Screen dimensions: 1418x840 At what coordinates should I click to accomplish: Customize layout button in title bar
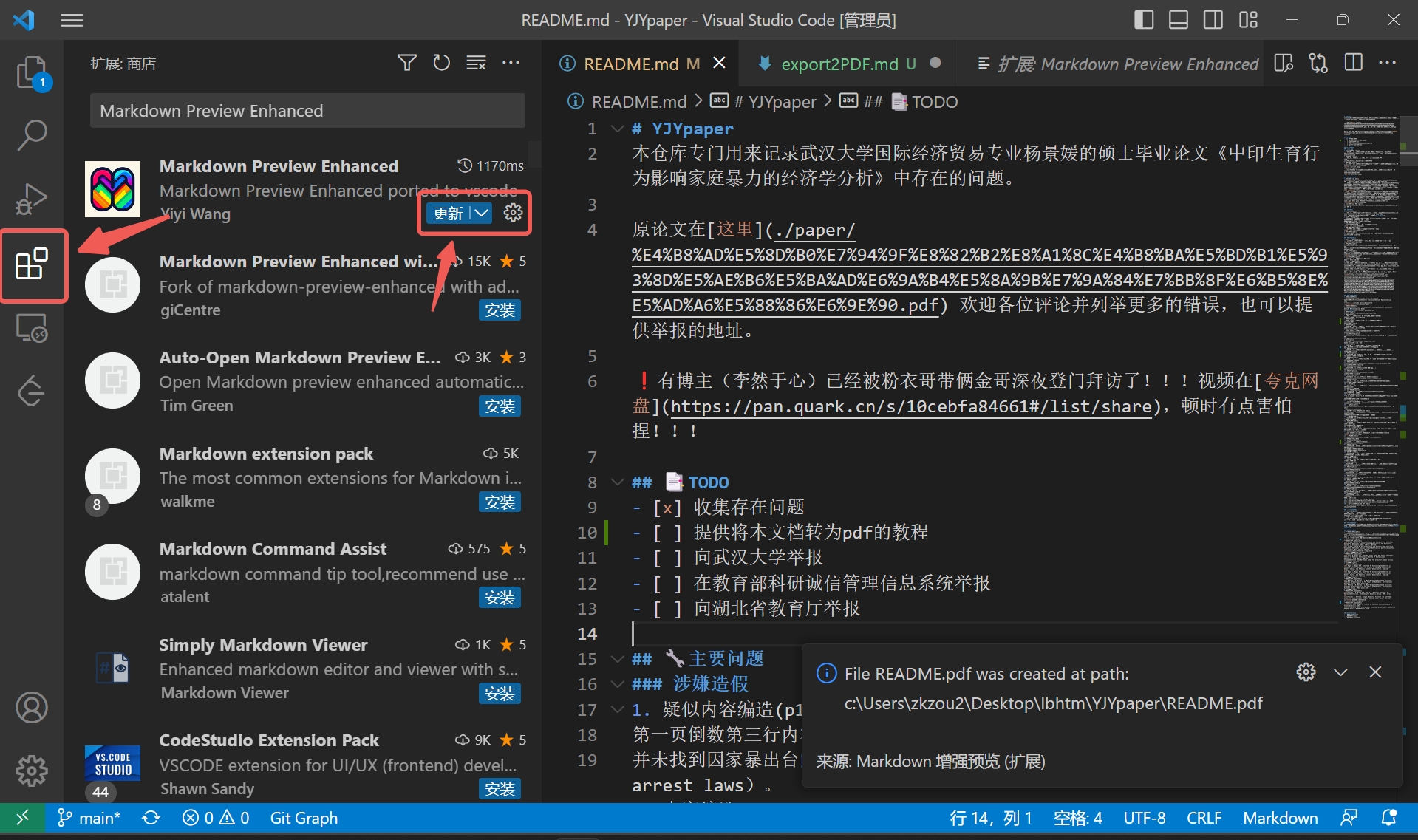(1248, 20)
